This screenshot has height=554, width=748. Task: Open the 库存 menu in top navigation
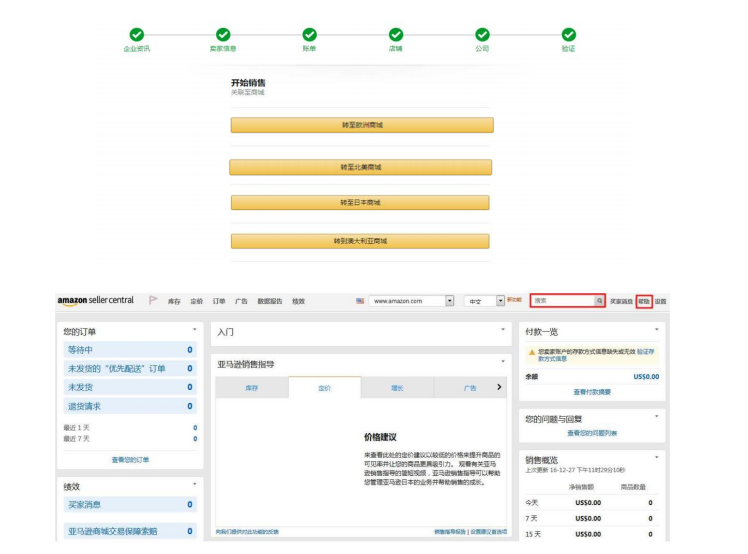click(174, 301)
